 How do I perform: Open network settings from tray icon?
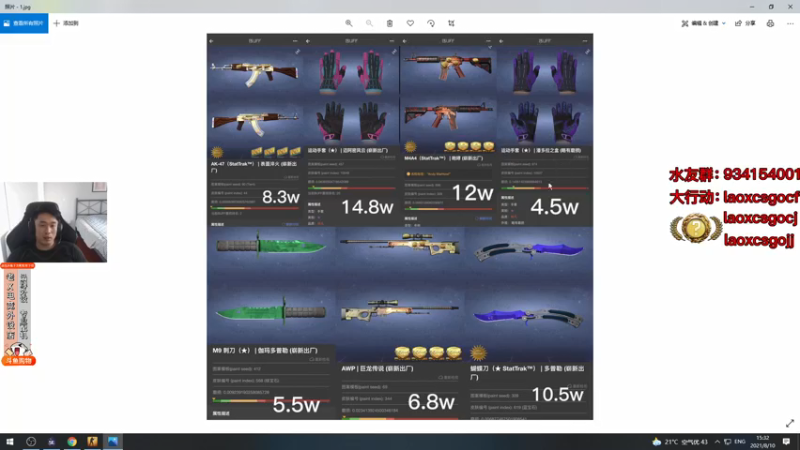(728, 442)
